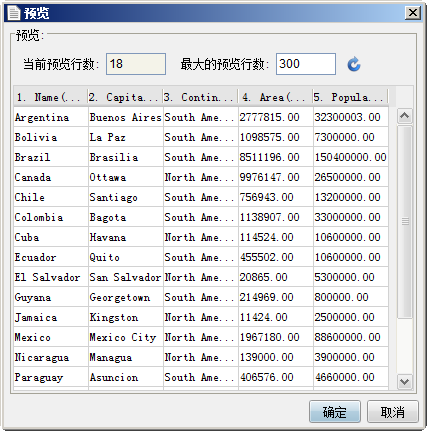Select the Capital column header
427x431 pixels.
point(125,97)
